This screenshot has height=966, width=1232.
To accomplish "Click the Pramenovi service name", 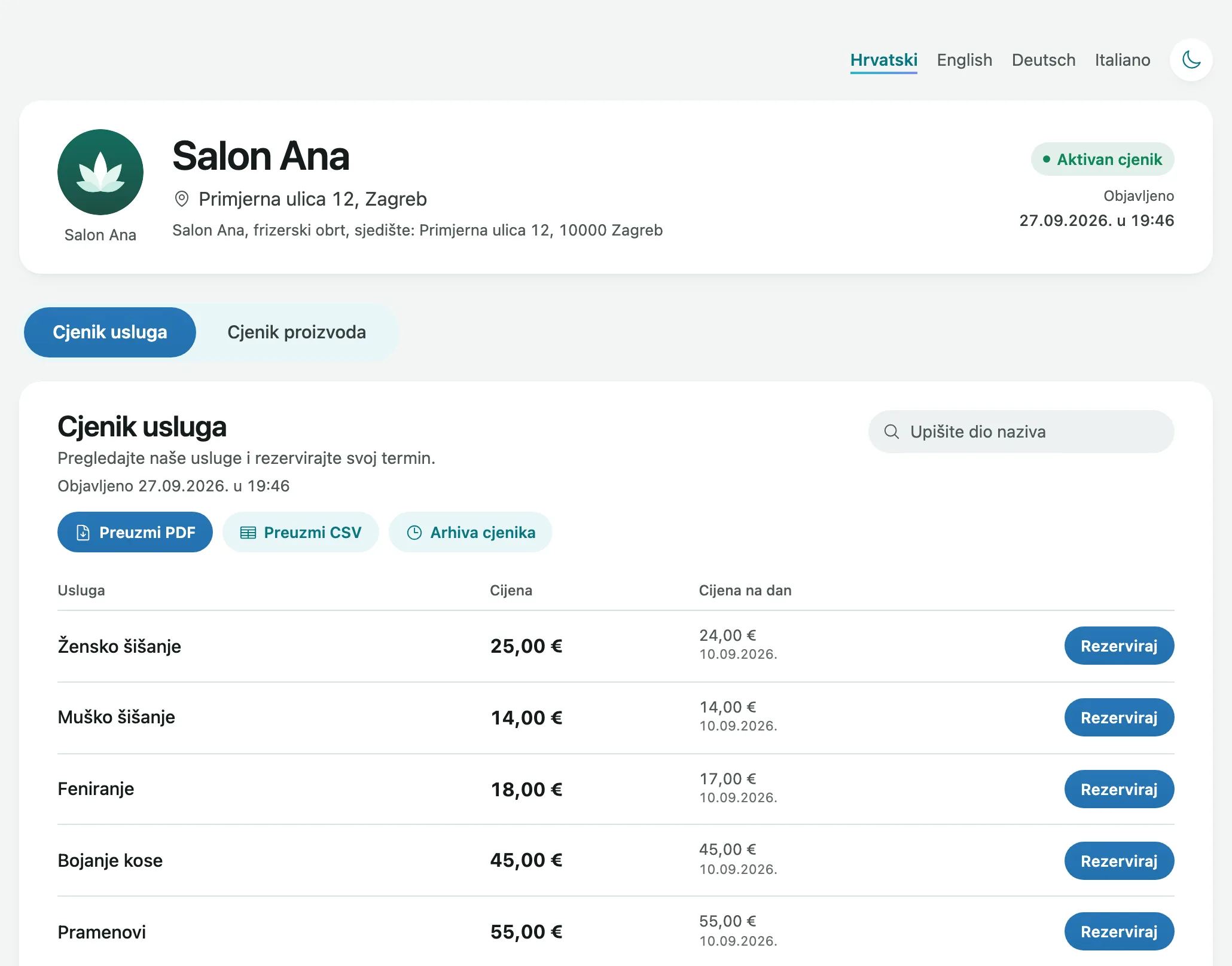I will coord(102,932).
